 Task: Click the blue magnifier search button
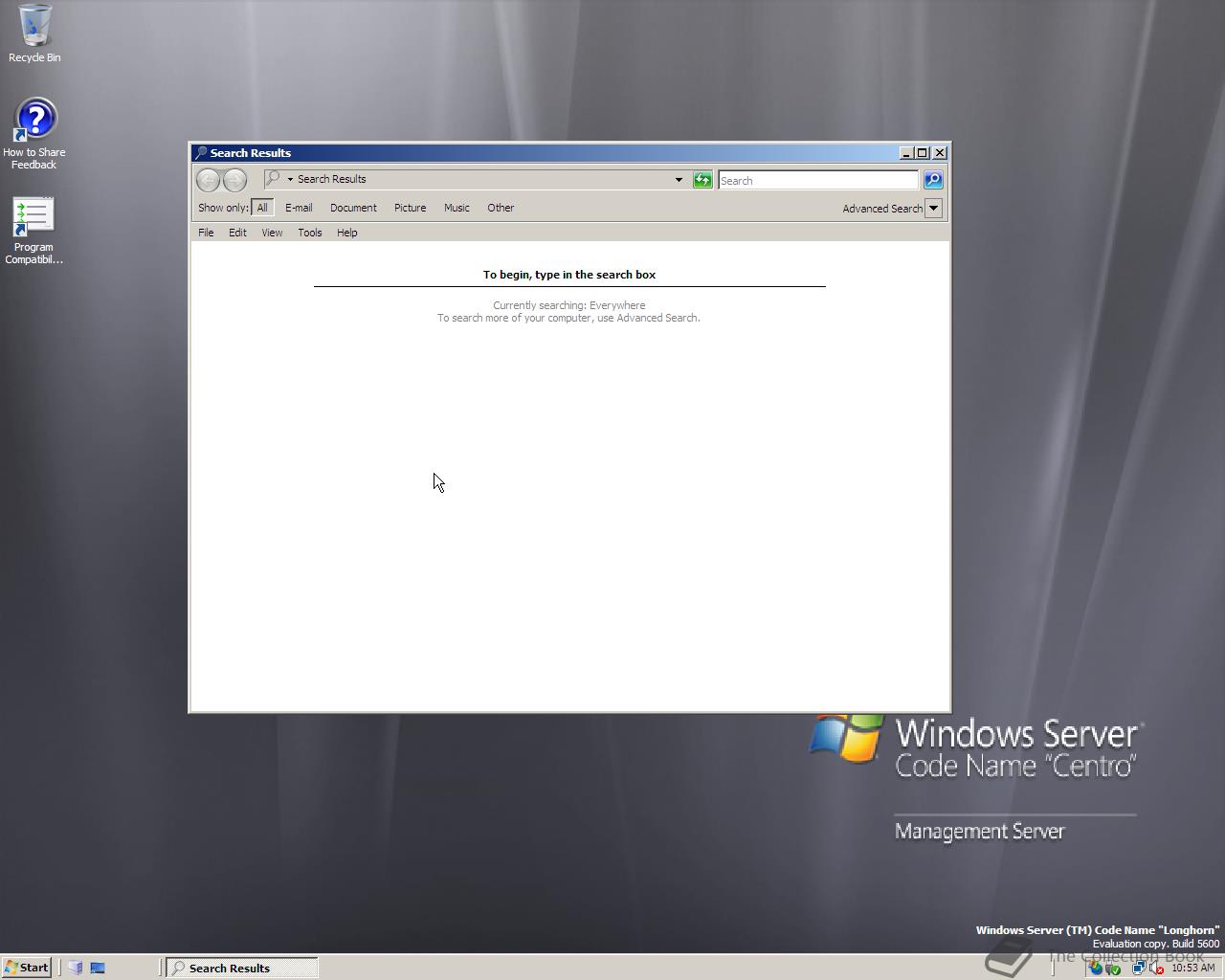coord(933,180)
